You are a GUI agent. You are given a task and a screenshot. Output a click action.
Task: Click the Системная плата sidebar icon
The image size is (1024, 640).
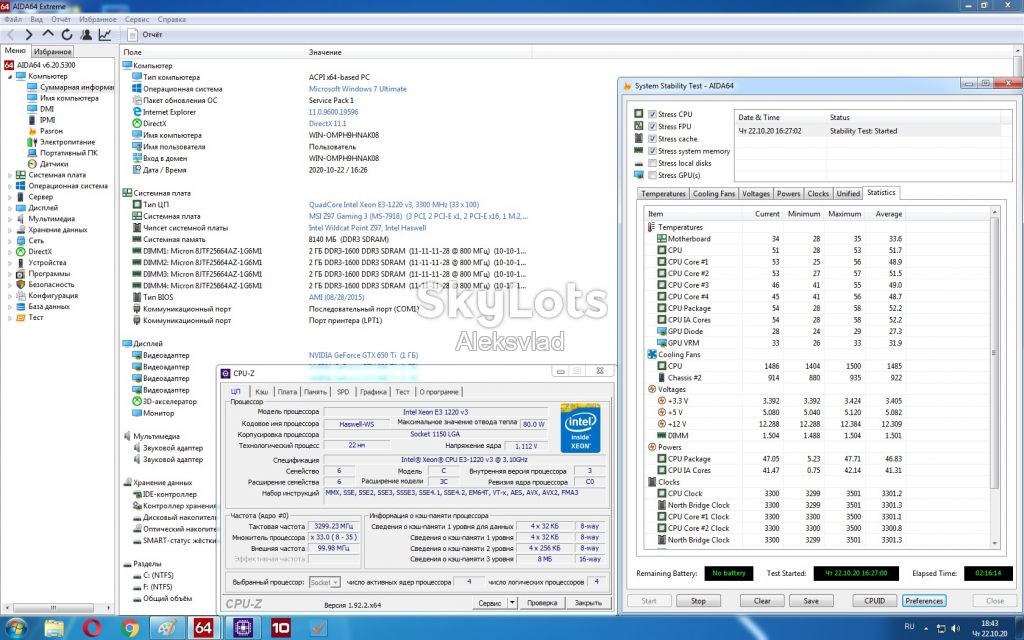tap(21, 175)
